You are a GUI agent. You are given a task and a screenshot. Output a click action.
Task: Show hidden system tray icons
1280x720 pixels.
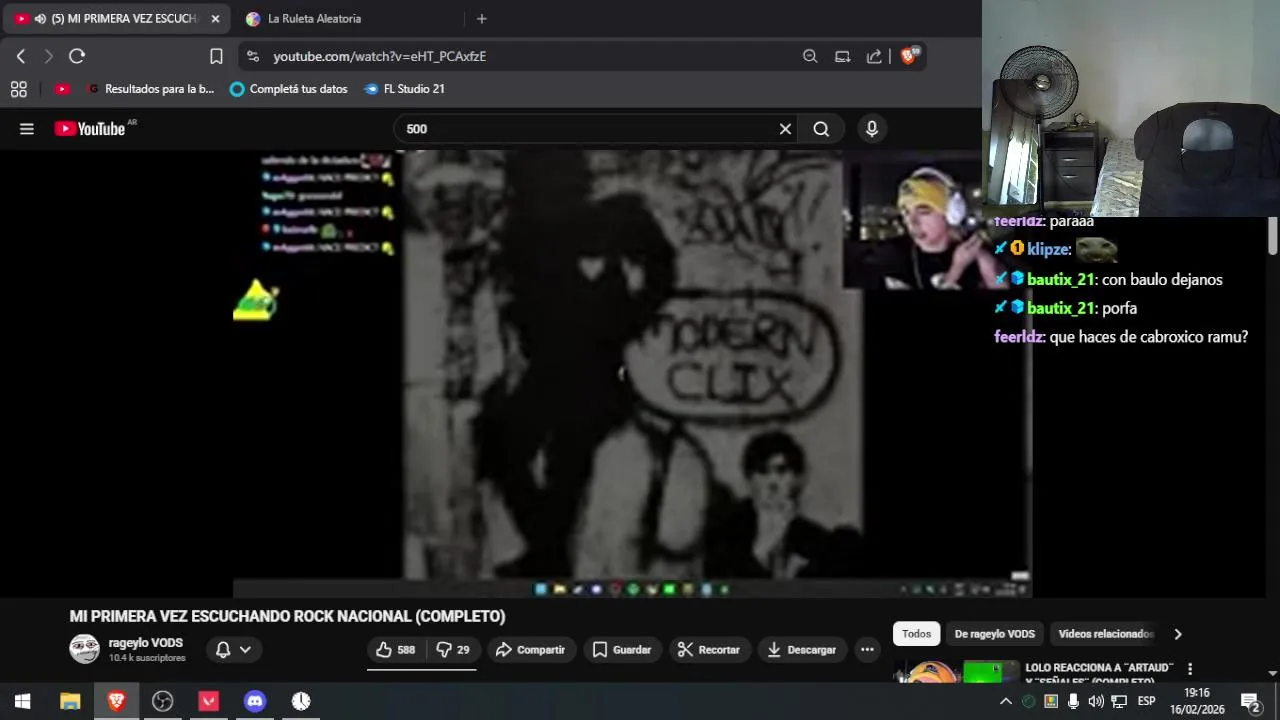click(1006, 701)
